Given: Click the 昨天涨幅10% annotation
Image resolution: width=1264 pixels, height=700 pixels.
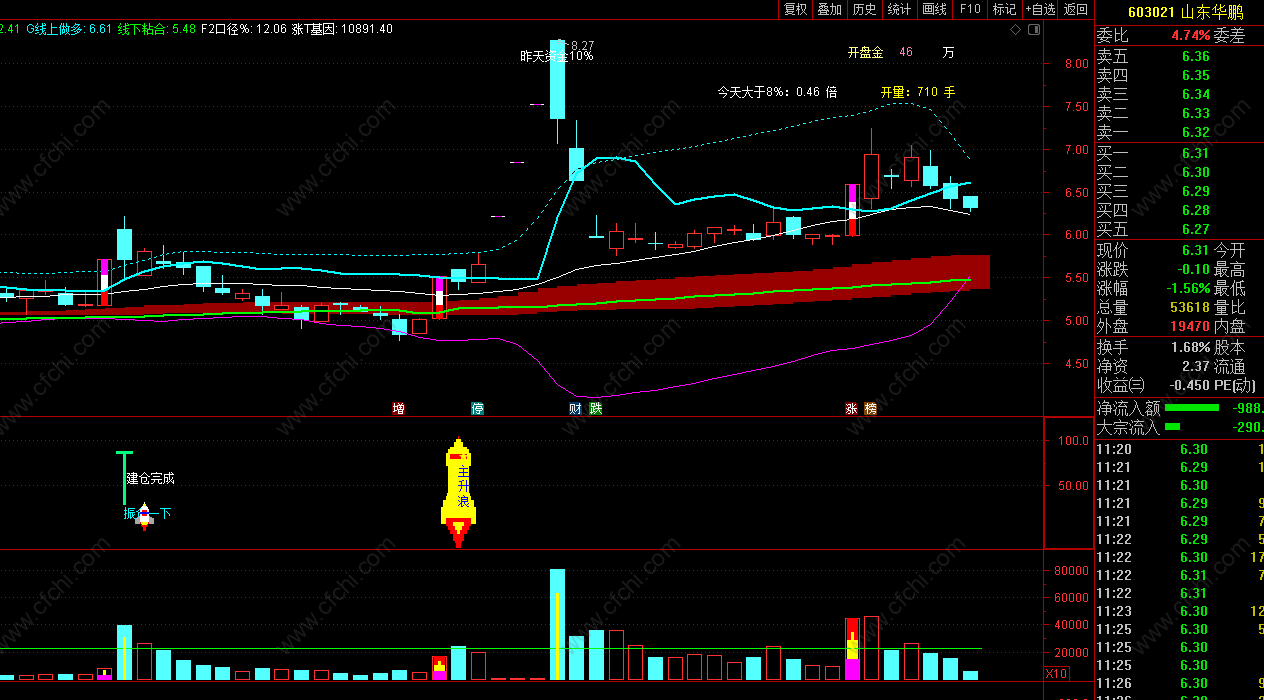Looking at the screenshot, I should click(x=557, y=56).
